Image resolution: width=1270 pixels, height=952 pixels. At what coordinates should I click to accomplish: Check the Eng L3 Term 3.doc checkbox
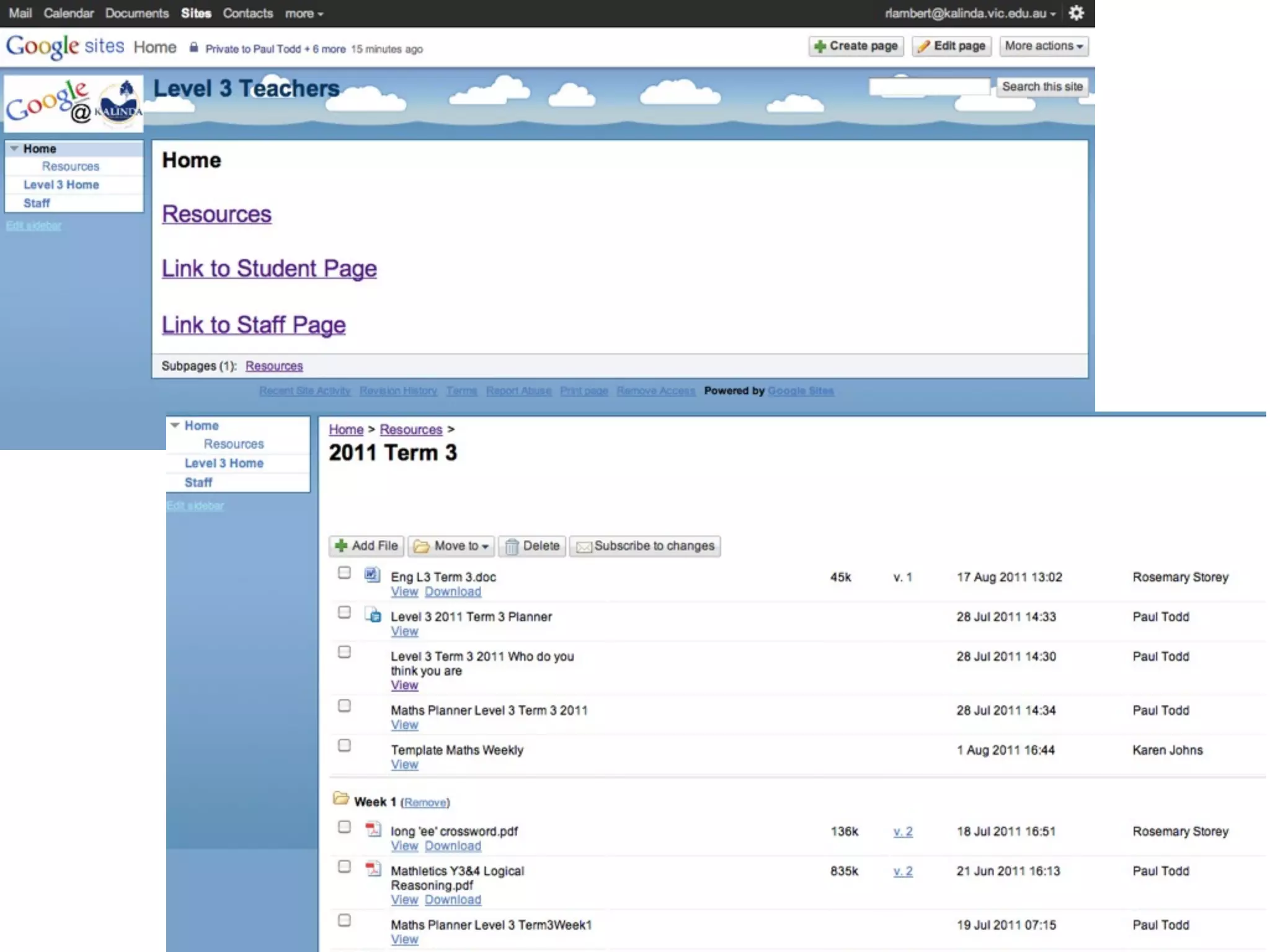click(x=344, y=573)
